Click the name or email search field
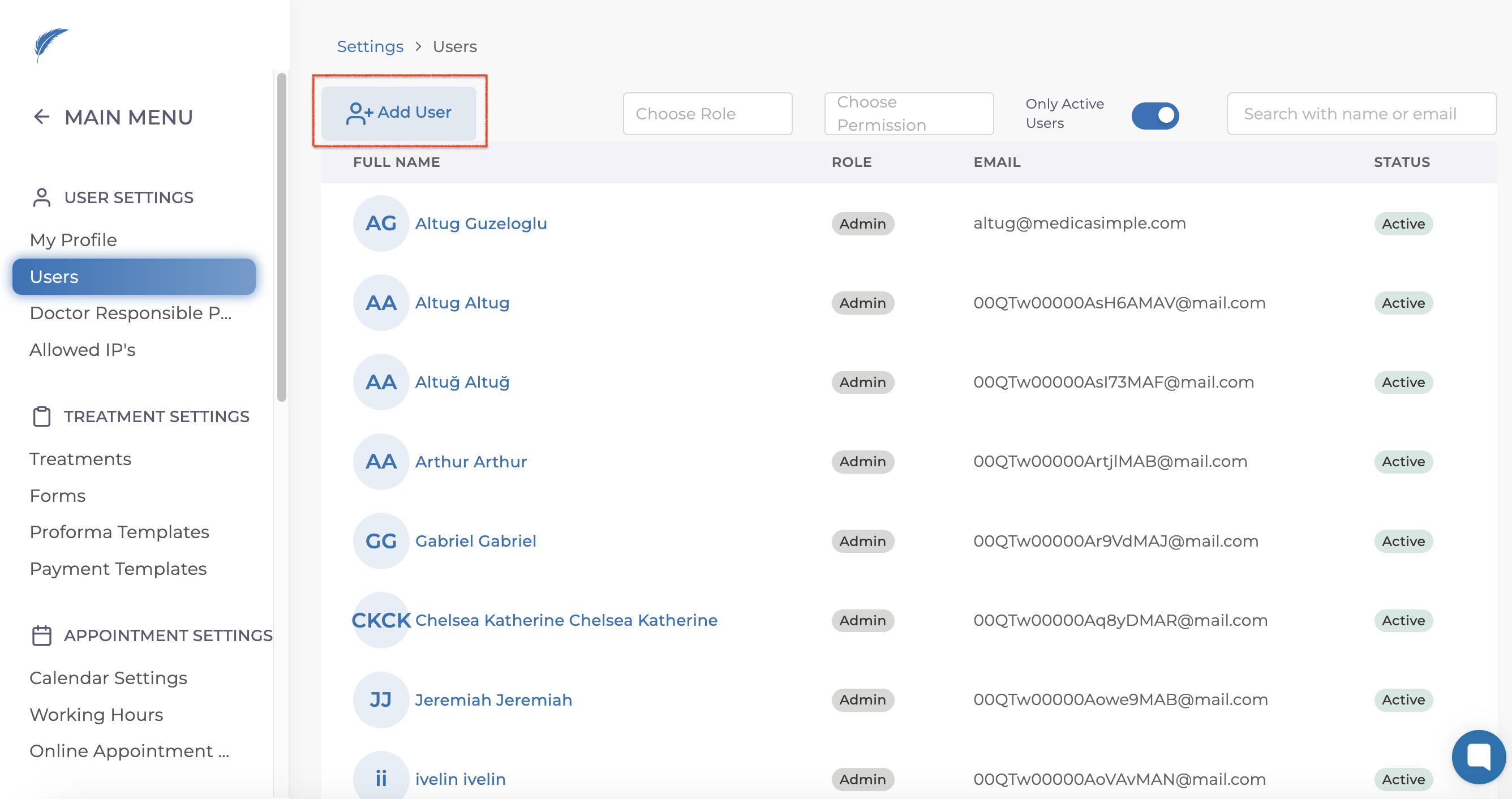 tap(1360, 114)
